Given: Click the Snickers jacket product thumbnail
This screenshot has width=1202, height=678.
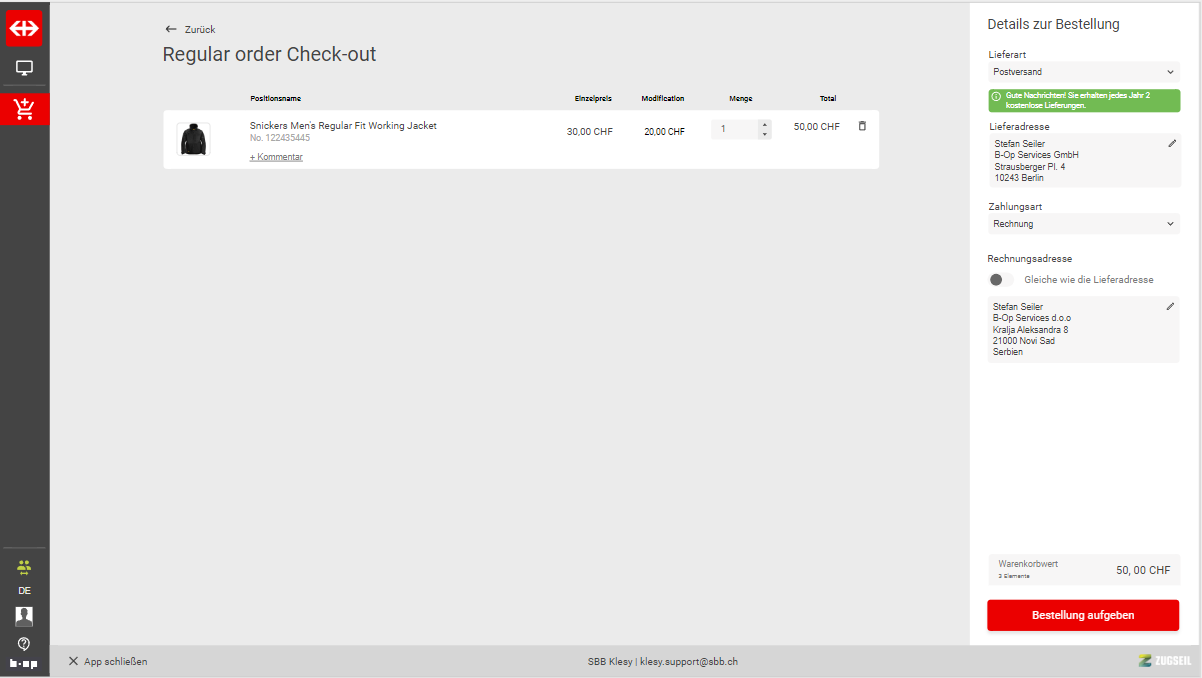Looking at the screenshot, I should (193, 139).
